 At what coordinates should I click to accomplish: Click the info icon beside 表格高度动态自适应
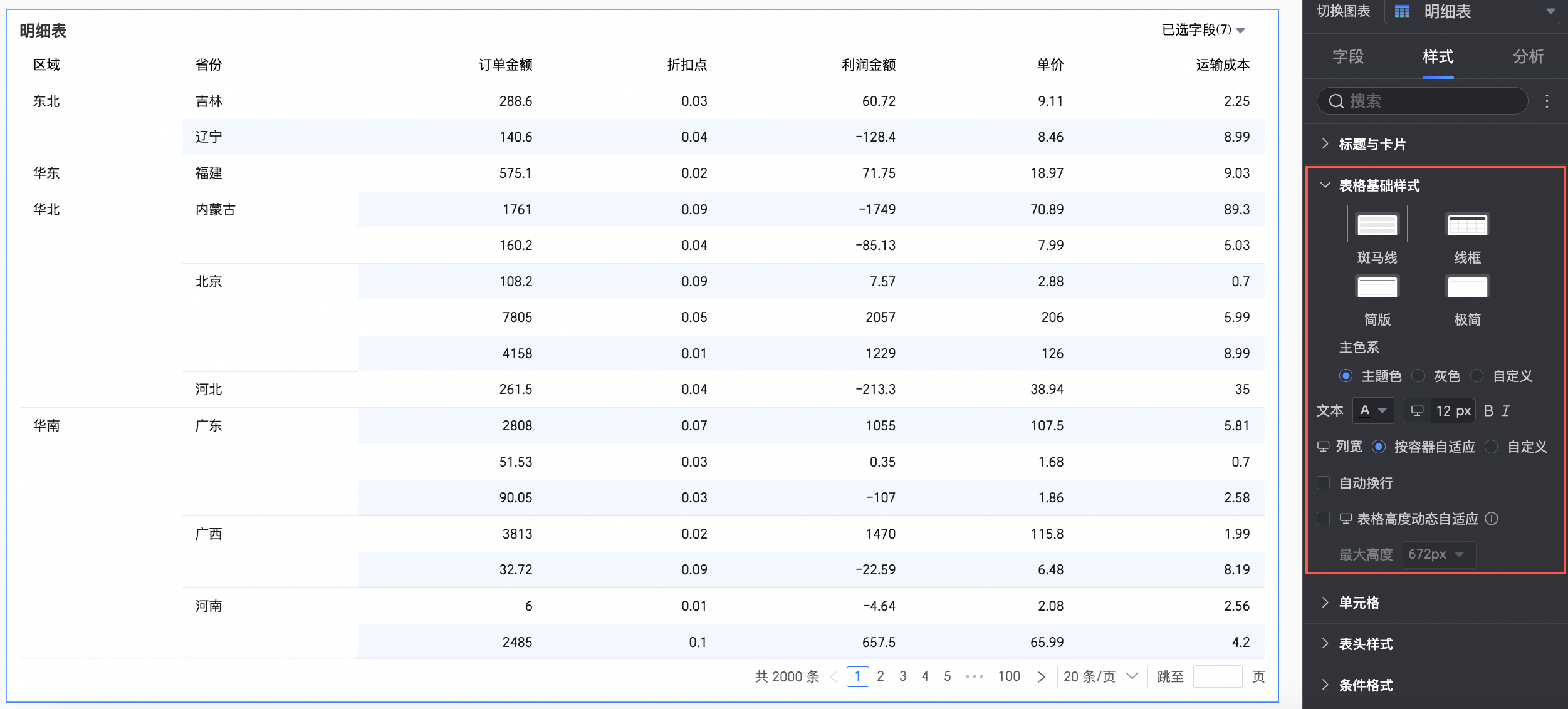1492,519
